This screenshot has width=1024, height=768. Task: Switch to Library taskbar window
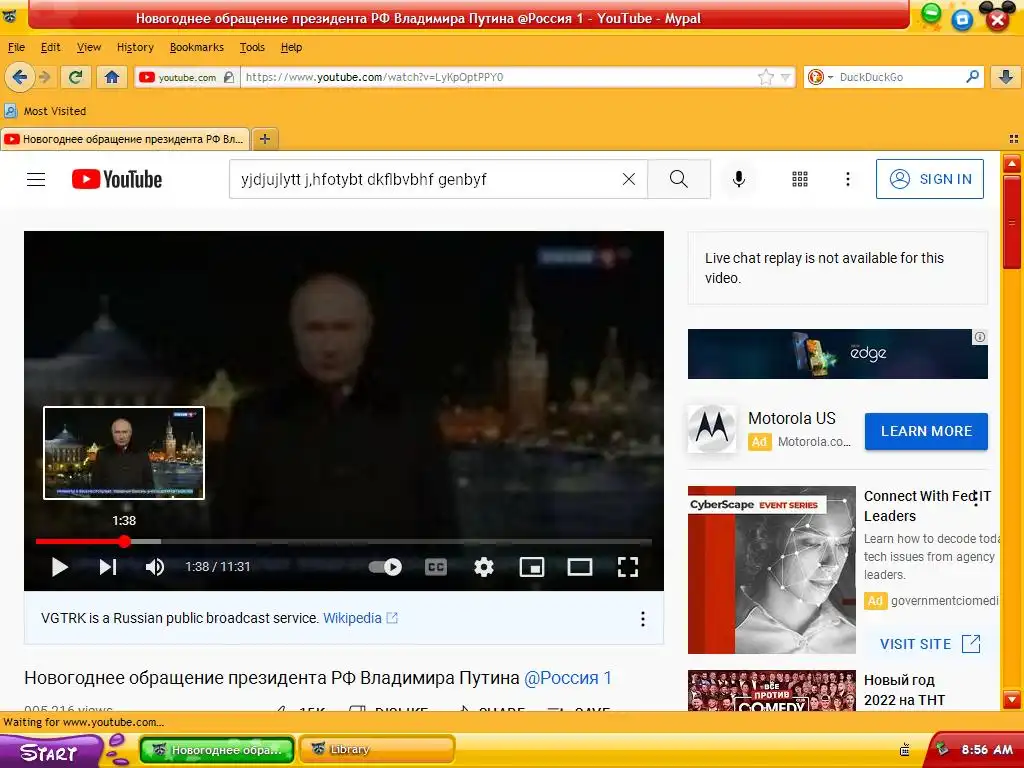point(377,750)
